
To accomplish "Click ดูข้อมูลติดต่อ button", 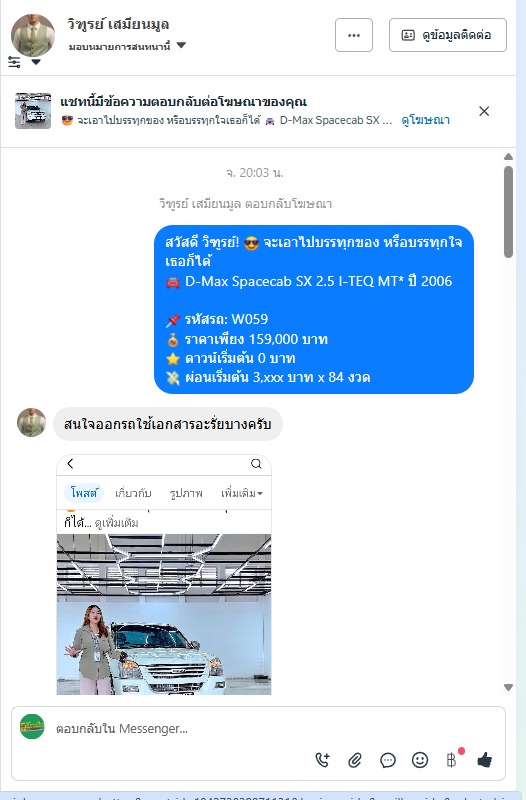I will pos(448,35).
